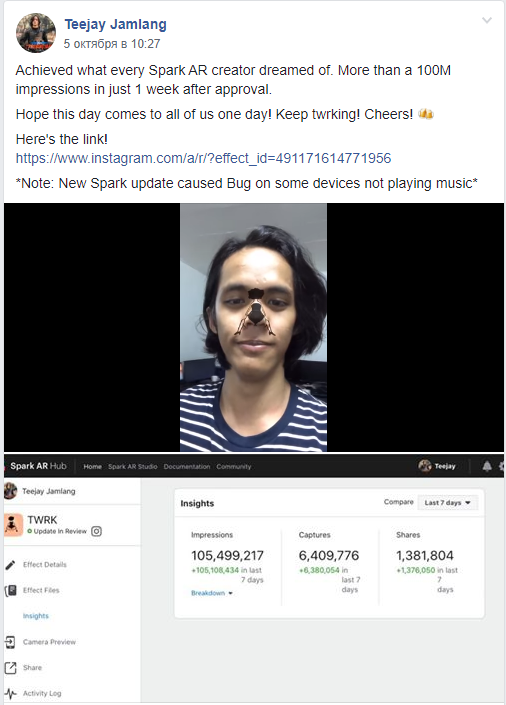506x705 pixels.
Task: Go to Spark AR Studio in navbar
Action: (x=133, y=467)
